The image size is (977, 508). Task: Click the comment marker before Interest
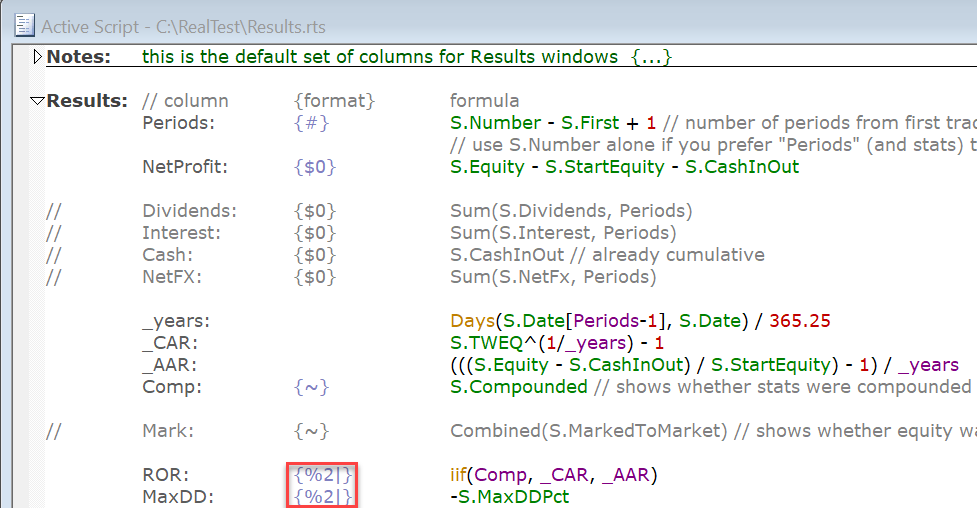click(x=51, y=233)
